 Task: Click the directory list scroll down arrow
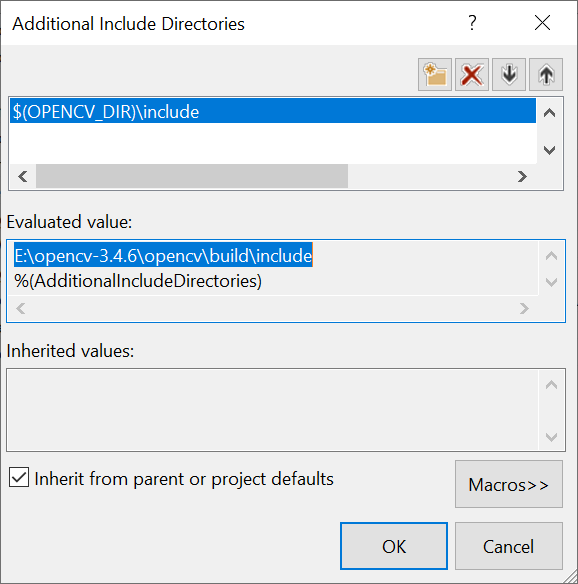[550, 150]
